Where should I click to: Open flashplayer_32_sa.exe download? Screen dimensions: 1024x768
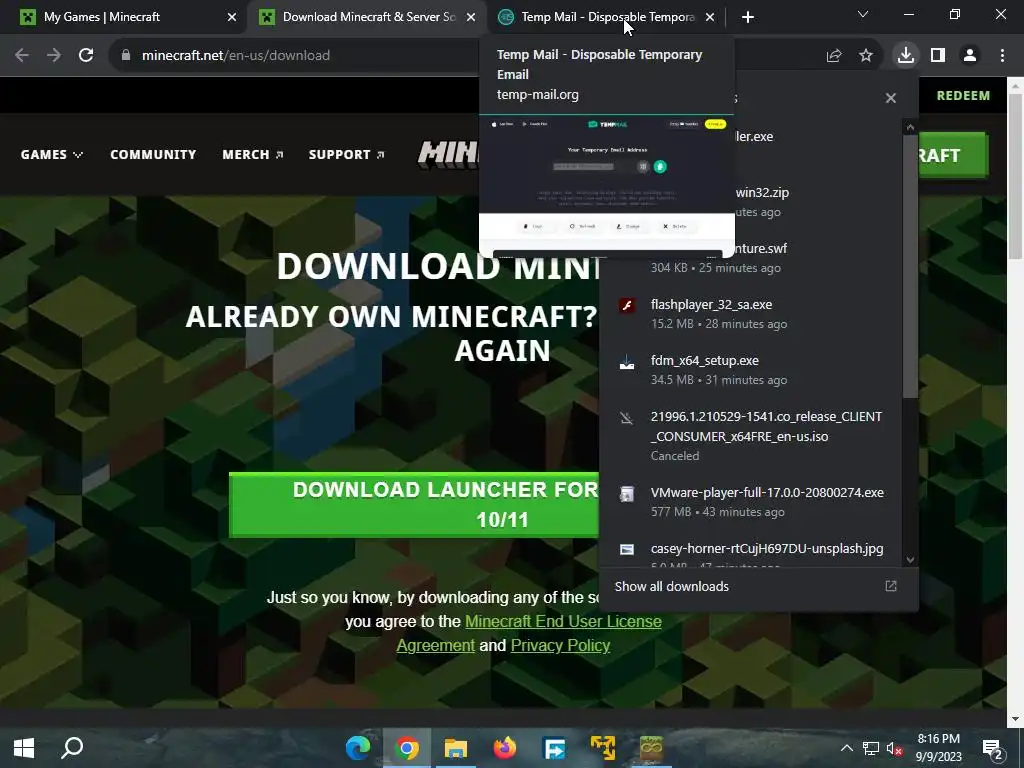click(750, 314)
